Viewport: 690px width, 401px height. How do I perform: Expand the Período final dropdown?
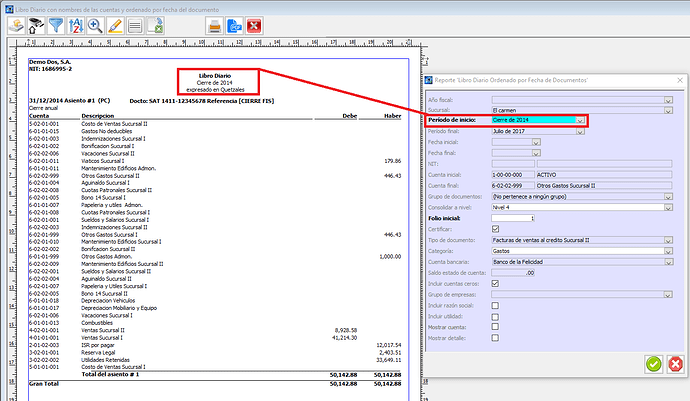tap(580, 131)
